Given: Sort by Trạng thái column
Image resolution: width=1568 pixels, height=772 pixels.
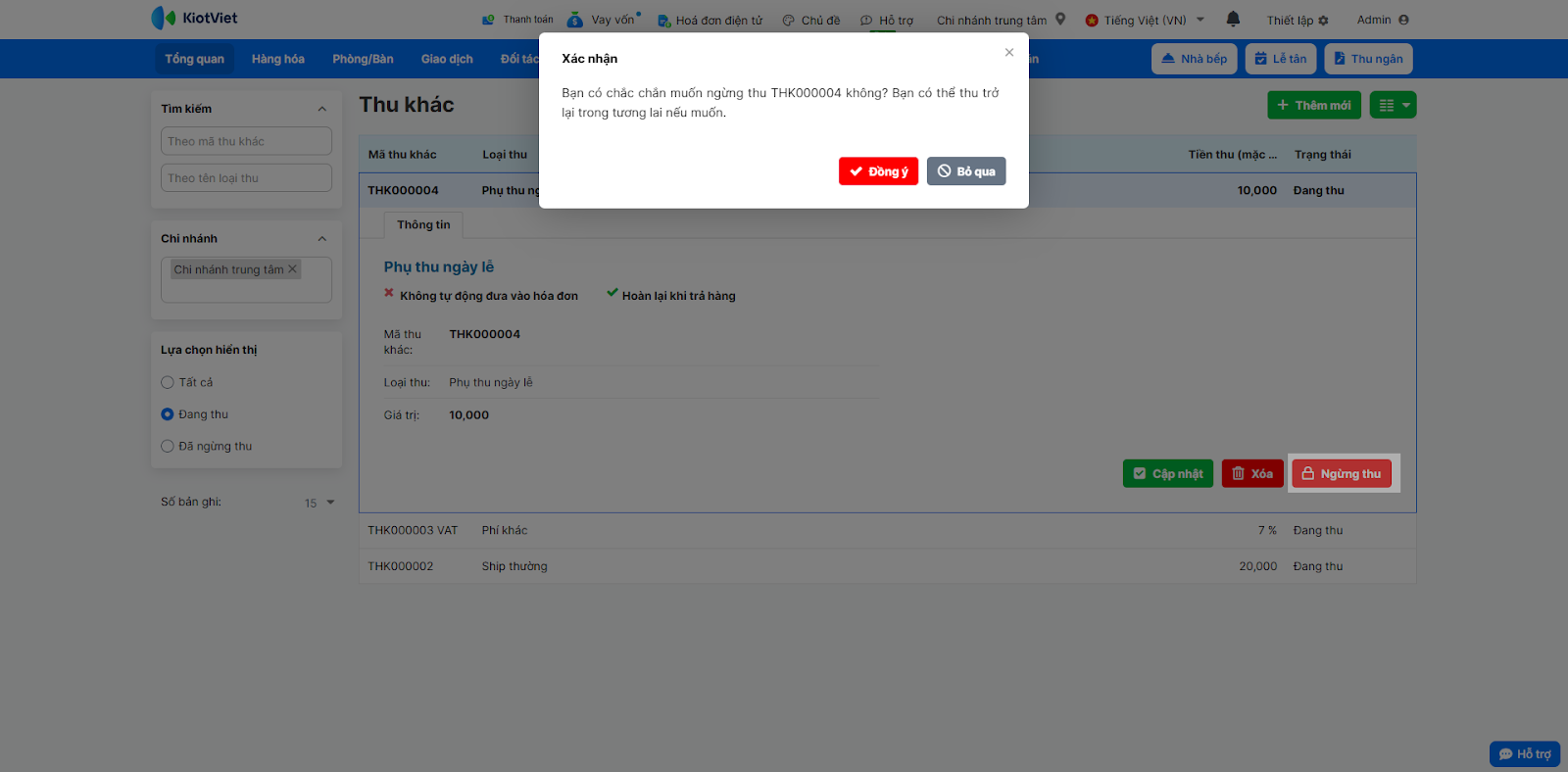Looking at the screenshot, I should point(1322,155).
